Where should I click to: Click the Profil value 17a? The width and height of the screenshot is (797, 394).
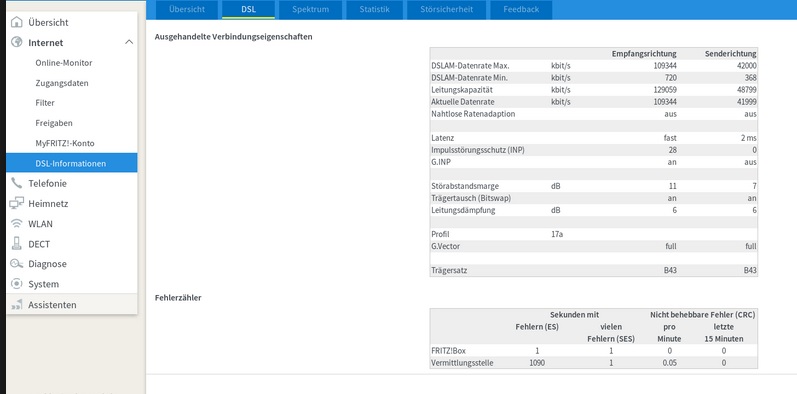tap(557, 234)
